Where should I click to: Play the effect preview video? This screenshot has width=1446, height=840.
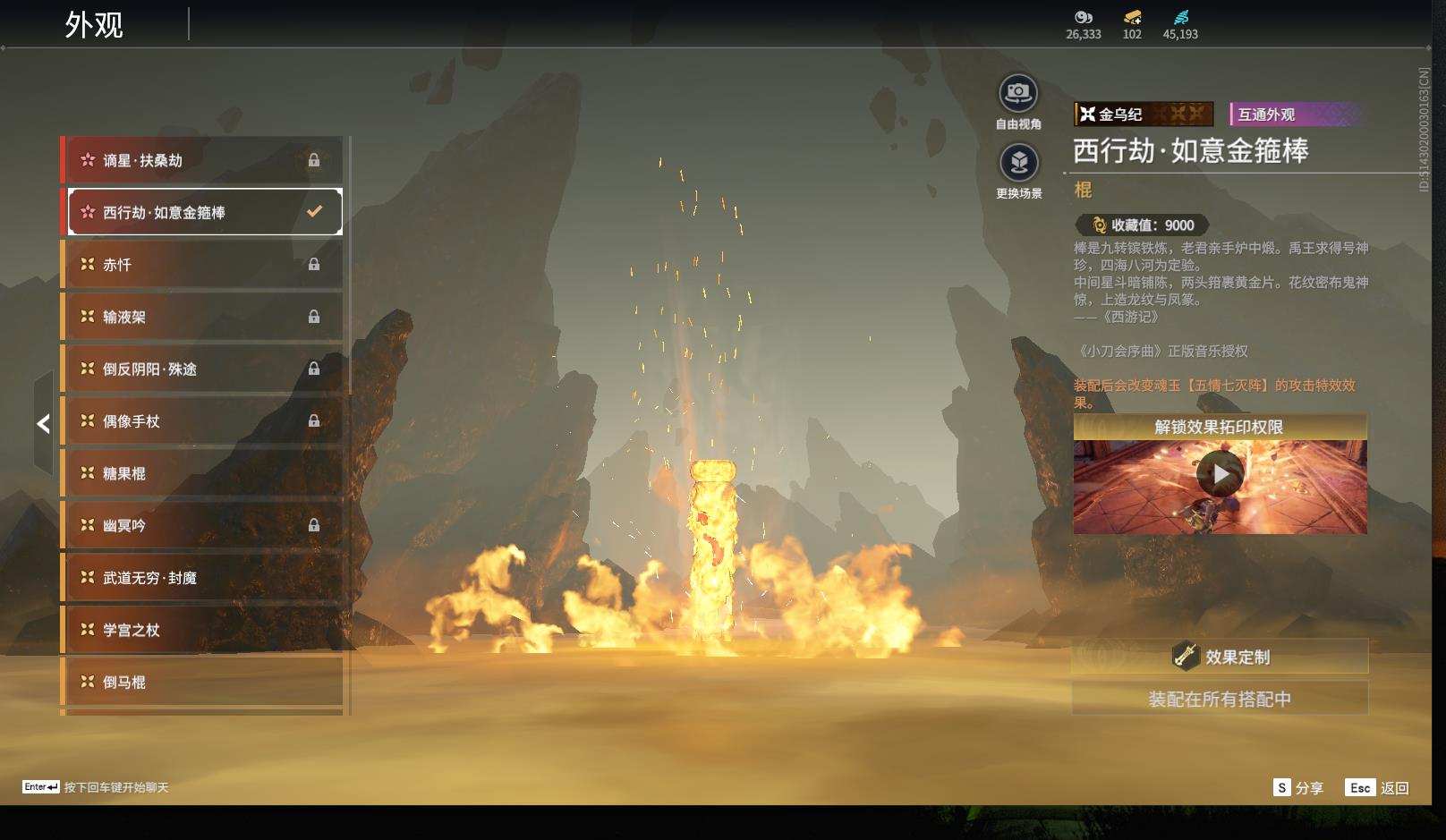tap(1220, 474)
